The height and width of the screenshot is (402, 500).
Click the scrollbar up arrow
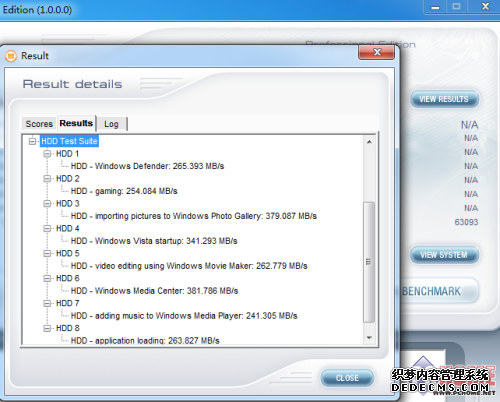click(x=369, y=142)
